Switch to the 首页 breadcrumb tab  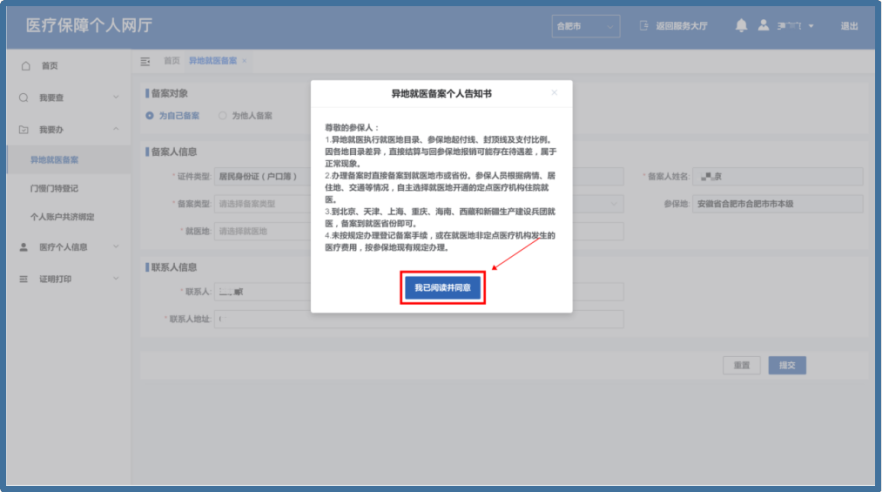coord(172,61)
